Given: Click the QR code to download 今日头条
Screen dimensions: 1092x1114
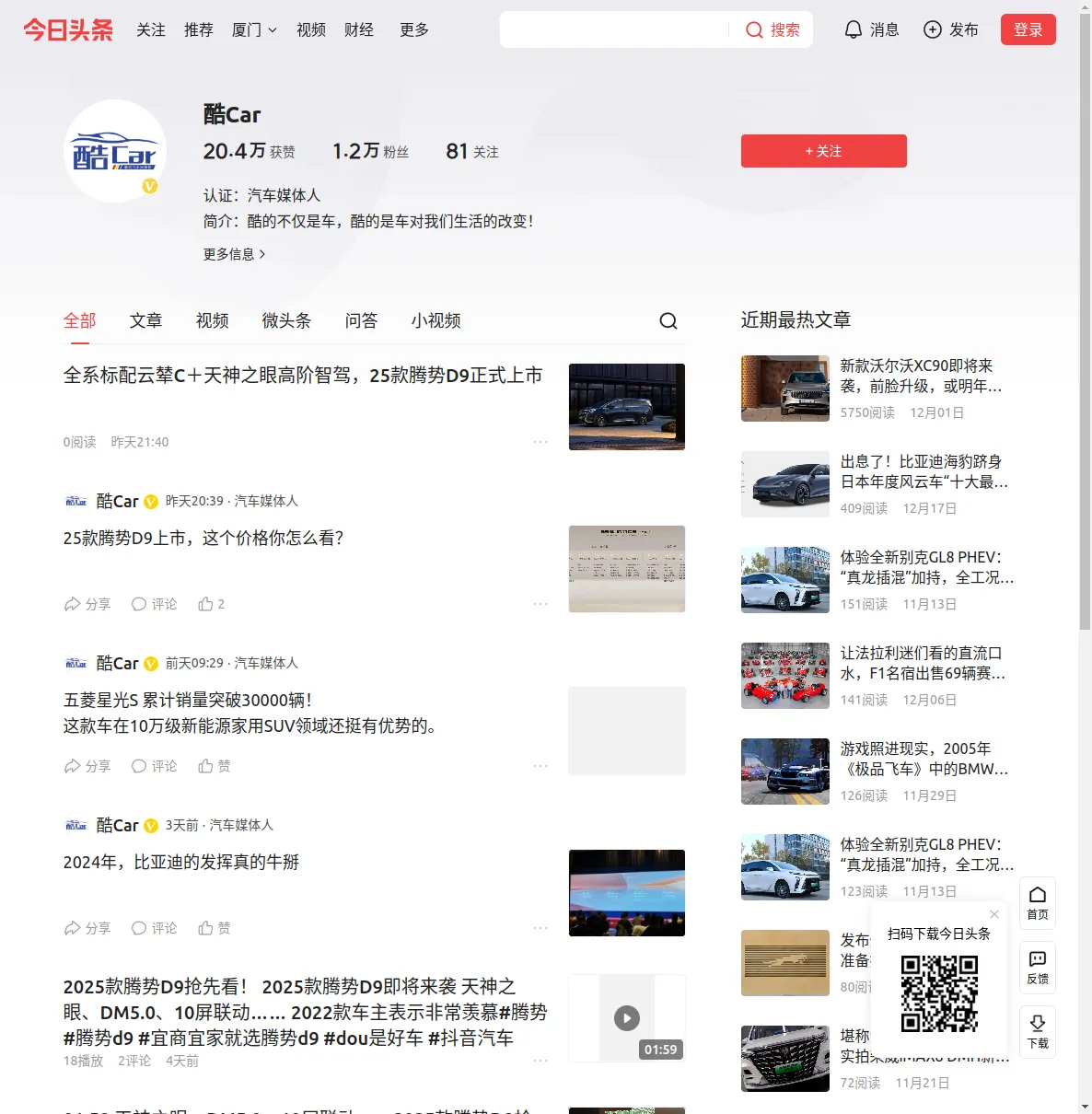Looking at the screenshot, I should pyautogui.click(x=939, y=993).
